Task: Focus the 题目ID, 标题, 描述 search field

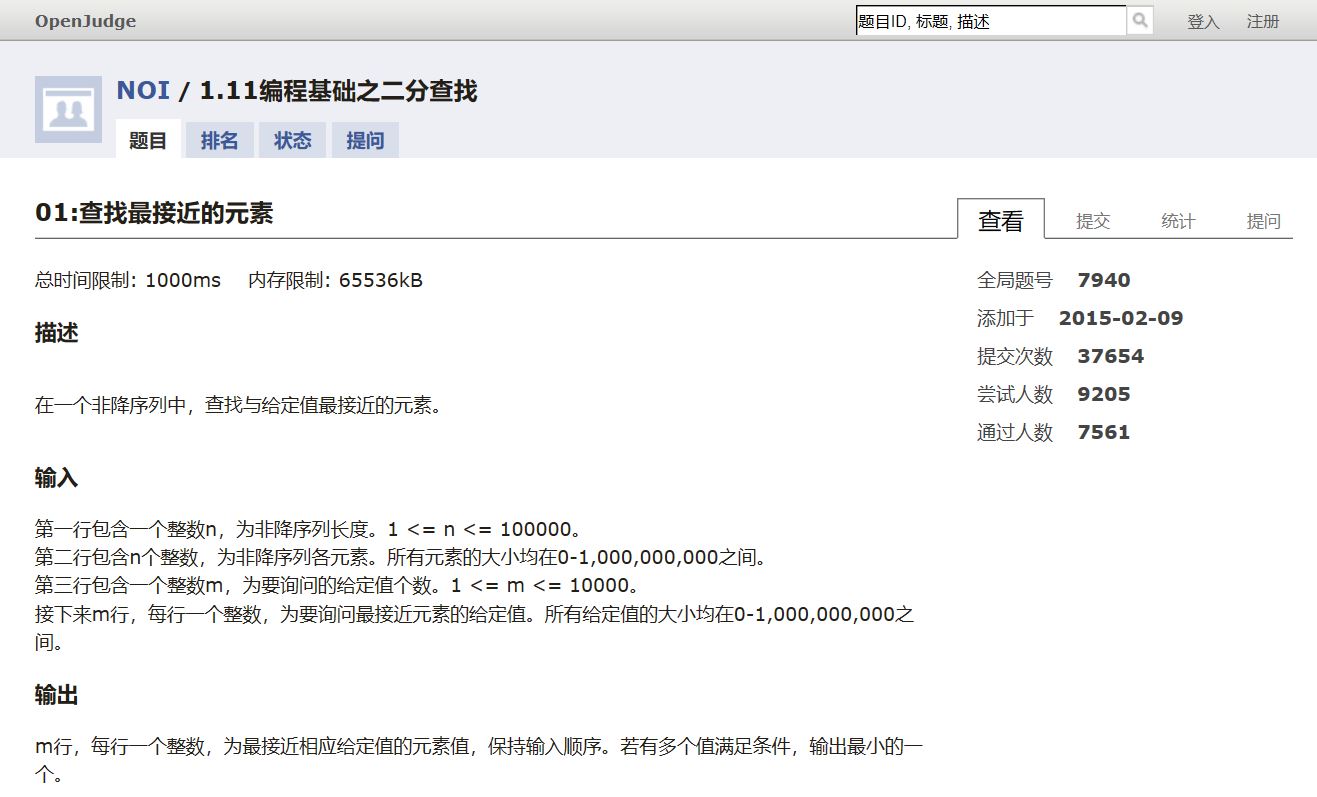Action: pyautogui.click(x=991, y=21)
